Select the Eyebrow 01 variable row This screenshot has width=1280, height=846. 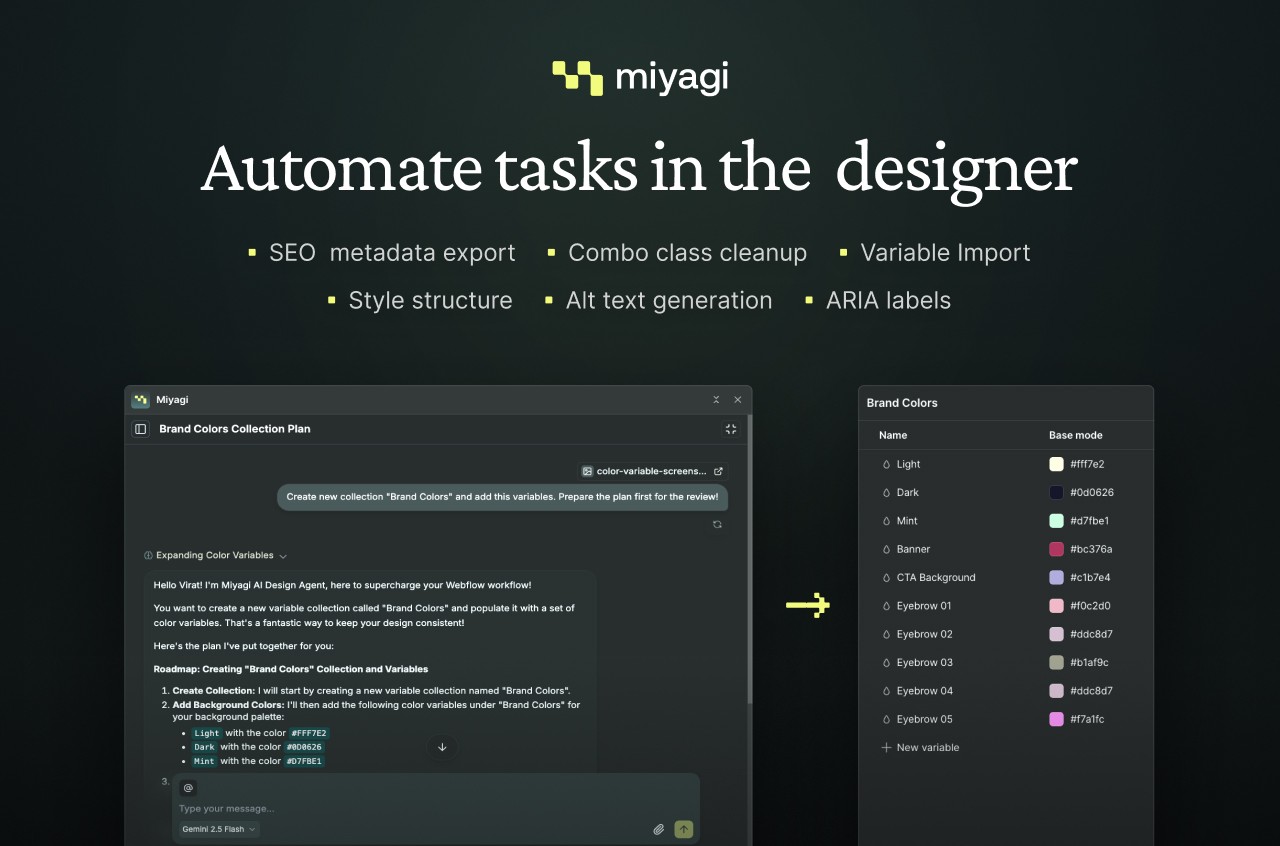[1006, 606]
